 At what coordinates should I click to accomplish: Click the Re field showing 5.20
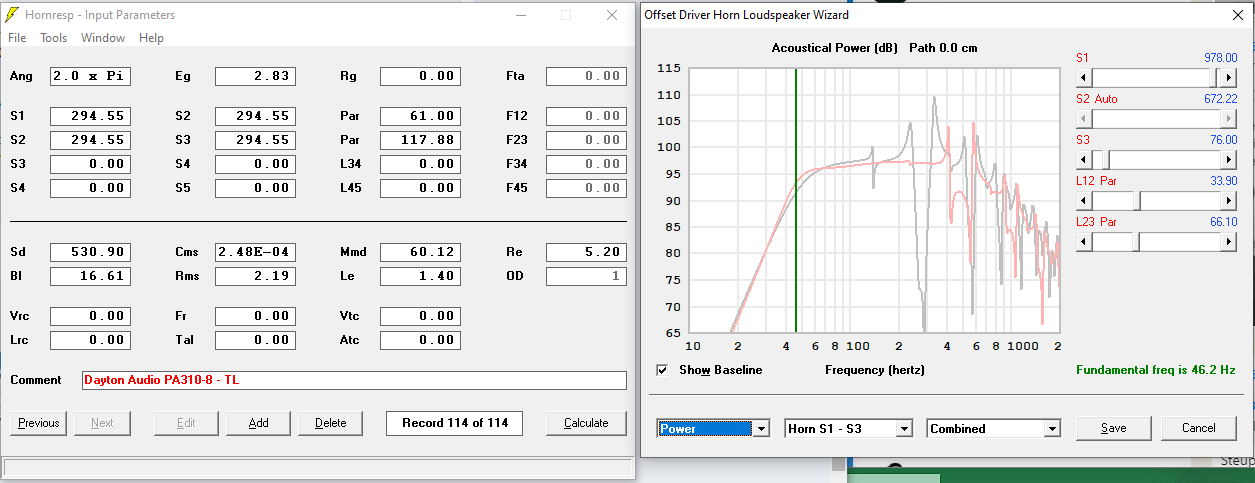(586, 252)
